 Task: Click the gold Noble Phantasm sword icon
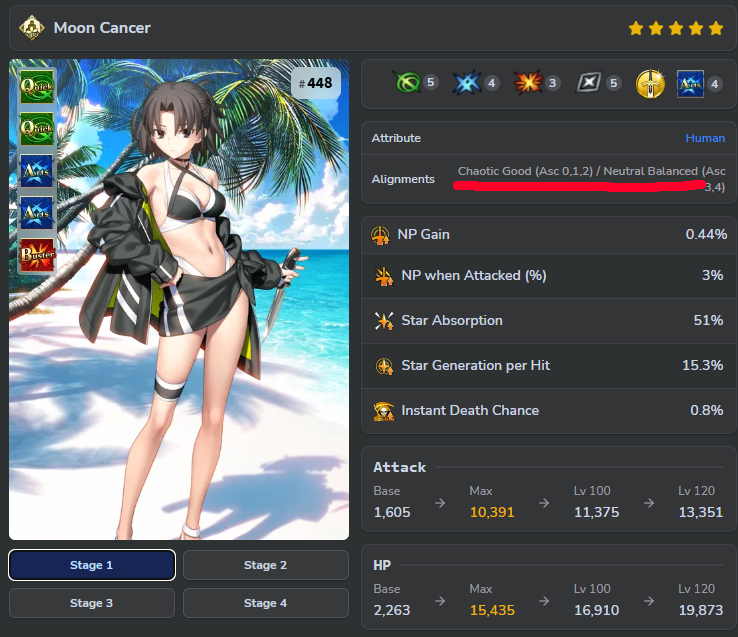[650, 84]
